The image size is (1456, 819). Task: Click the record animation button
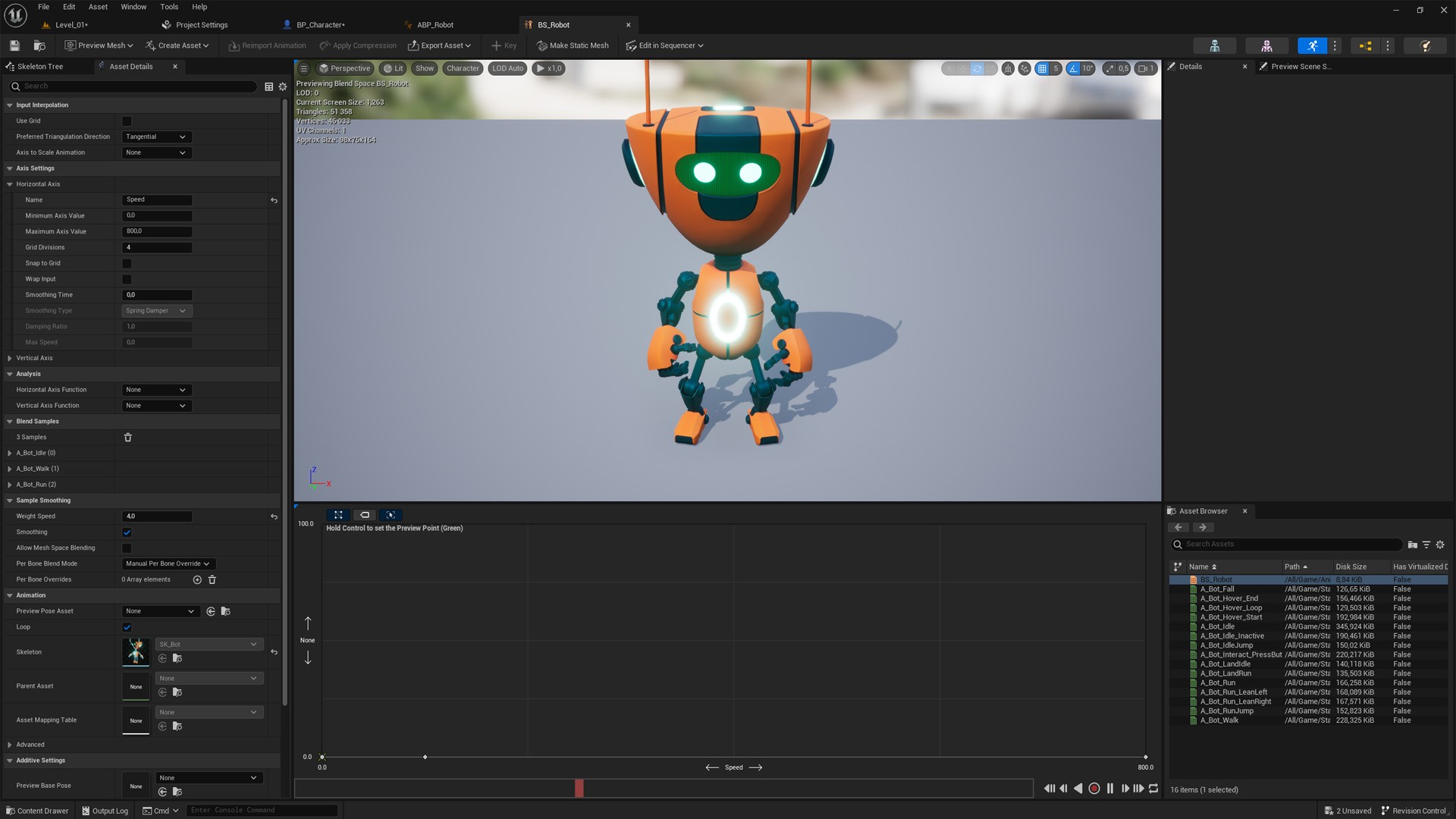[1094, 789]
